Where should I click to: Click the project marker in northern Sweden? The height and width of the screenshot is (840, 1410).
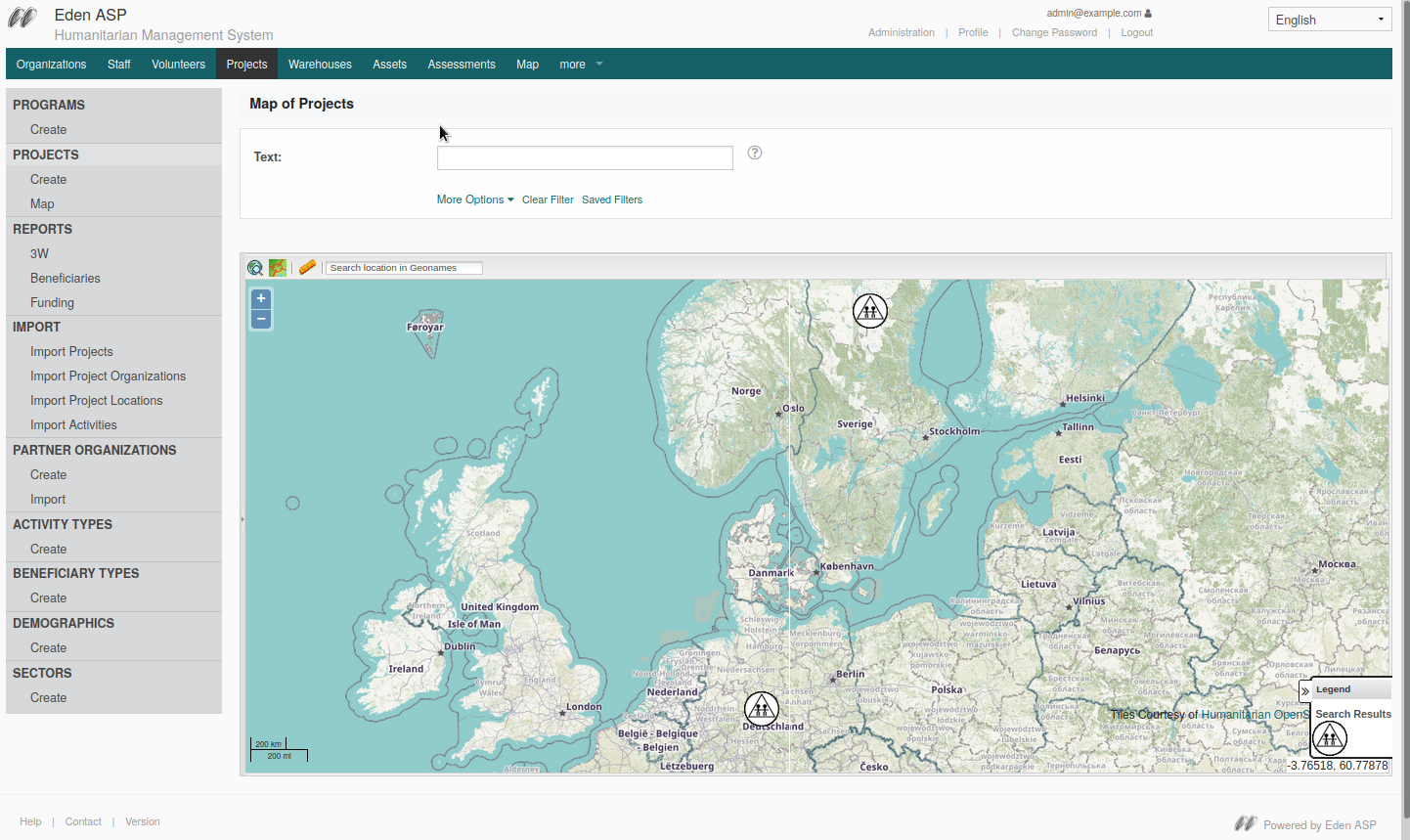(870, 310)
